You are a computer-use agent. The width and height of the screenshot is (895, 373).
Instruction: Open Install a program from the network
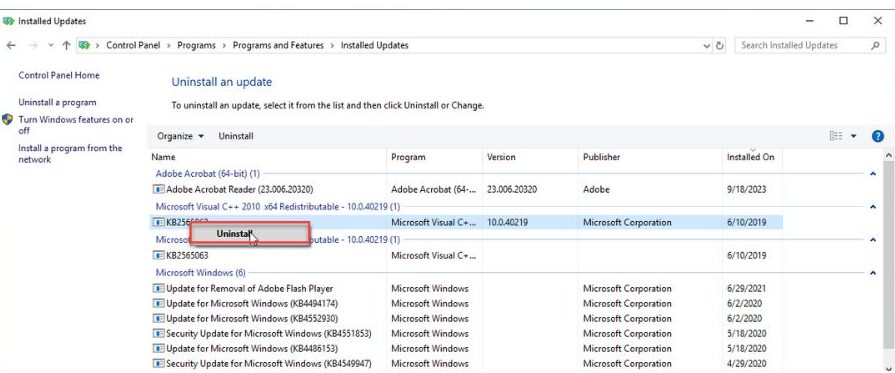[70, 154]
